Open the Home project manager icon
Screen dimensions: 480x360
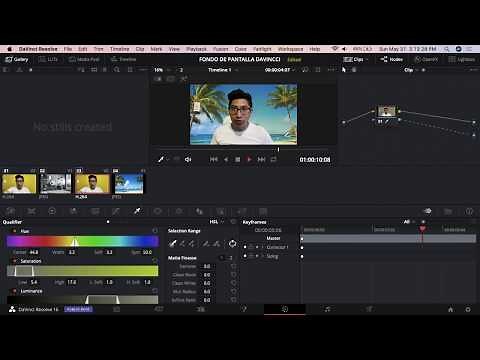[x=451, y=309]
